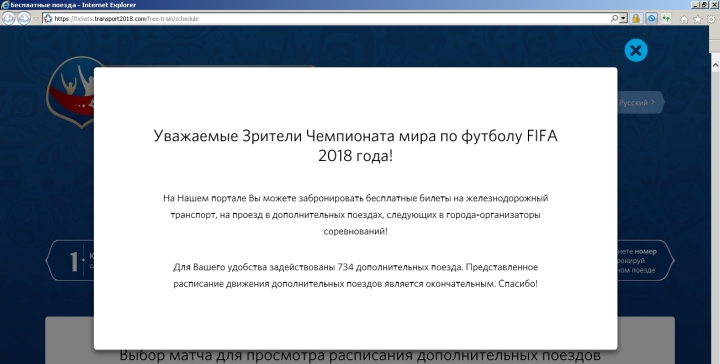This screenshot has width=720, height=364.
Task: Click the site favicon in the address bar
Action: pyautogui.click(x=48, y=18)
